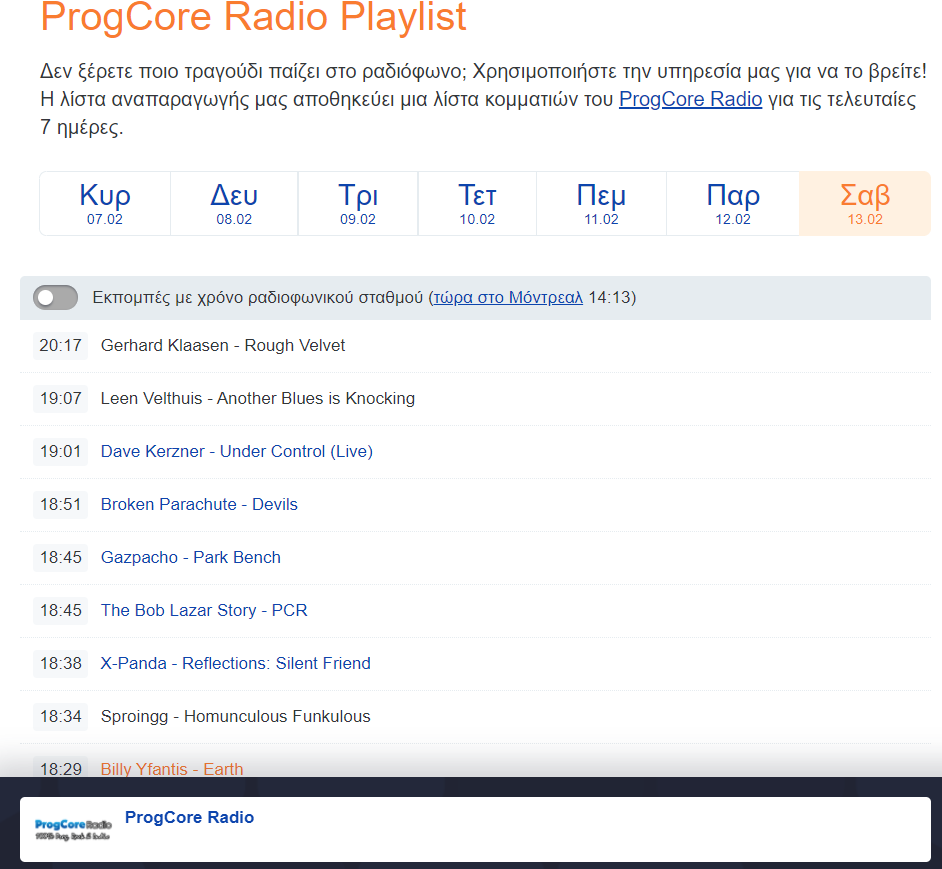The image size is (942, 869).
Task: Open the ProgCore Radio link in the description
Action: tap(690, 99)
